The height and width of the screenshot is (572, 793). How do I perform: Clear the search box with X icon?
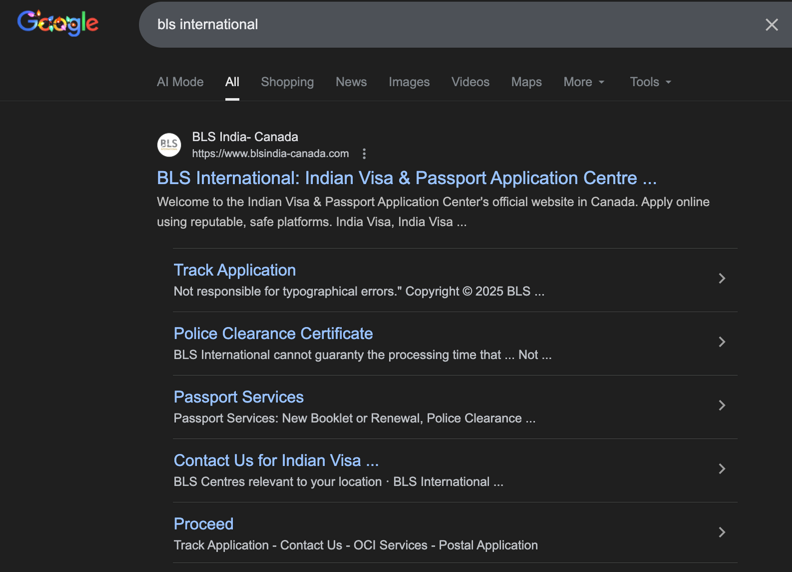[771, 25]
